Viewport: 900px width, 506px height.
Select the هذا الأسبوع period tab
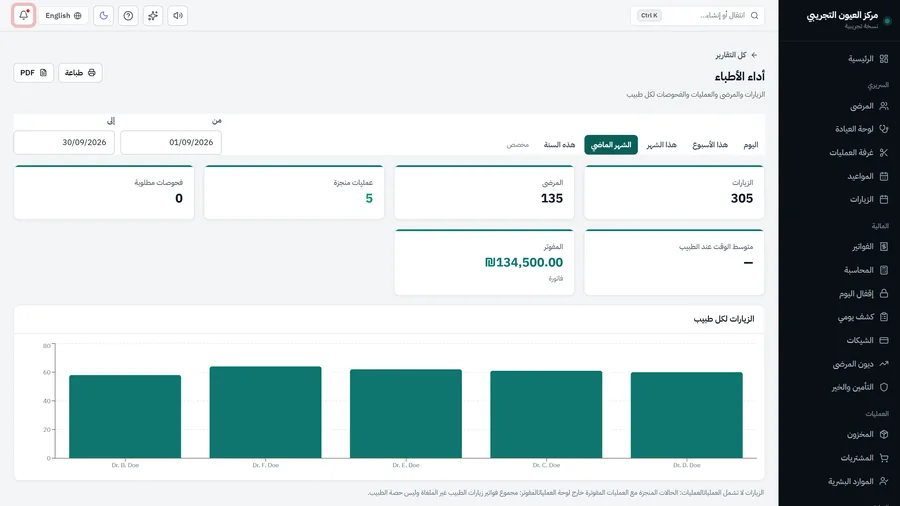709,145
